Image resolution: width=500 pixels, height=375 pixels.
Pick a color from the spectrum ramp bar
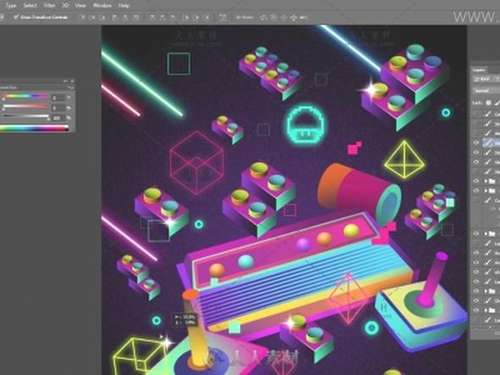click(34, 128)
